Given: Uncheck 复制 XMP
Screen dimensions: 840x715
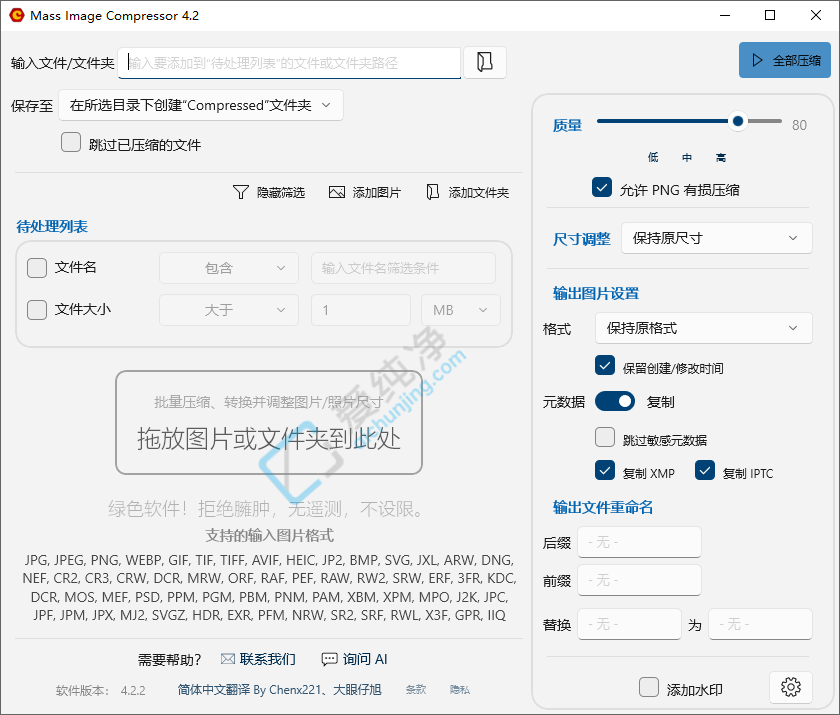Looking at the screenshot, I should click(605, 471).
